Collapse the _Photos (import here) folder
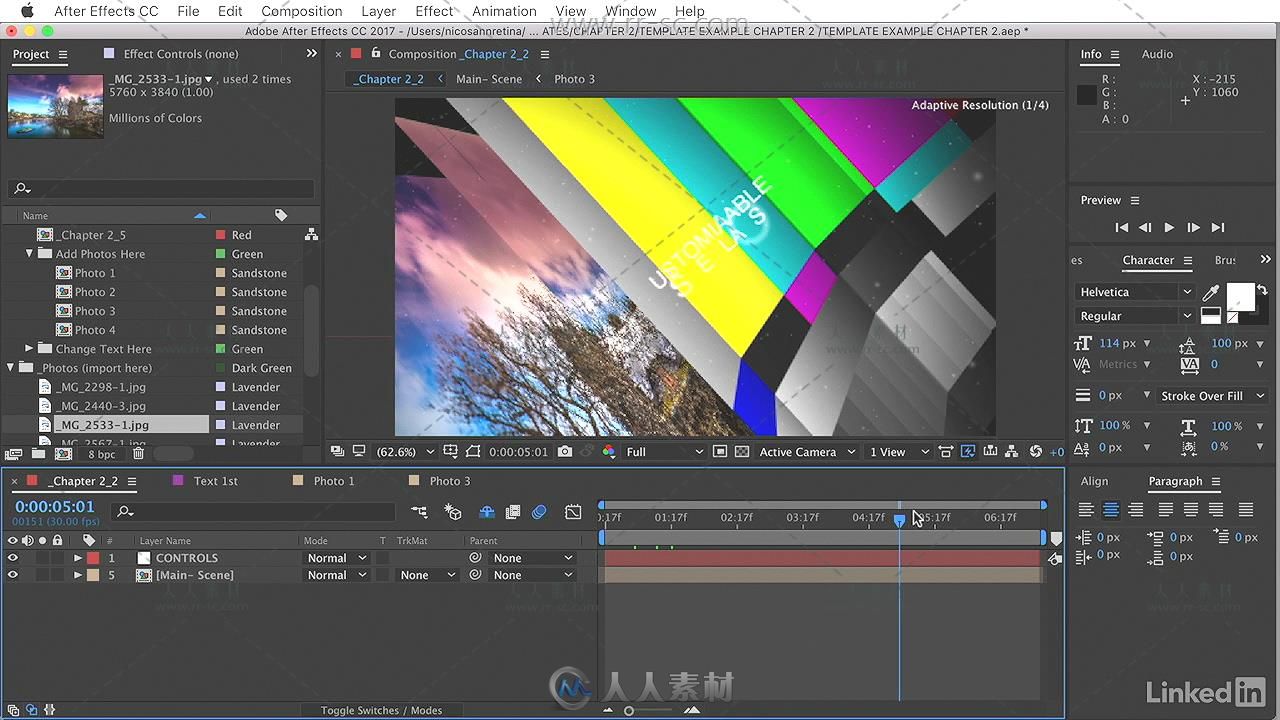1280x720 pixels. click(11, 368)
